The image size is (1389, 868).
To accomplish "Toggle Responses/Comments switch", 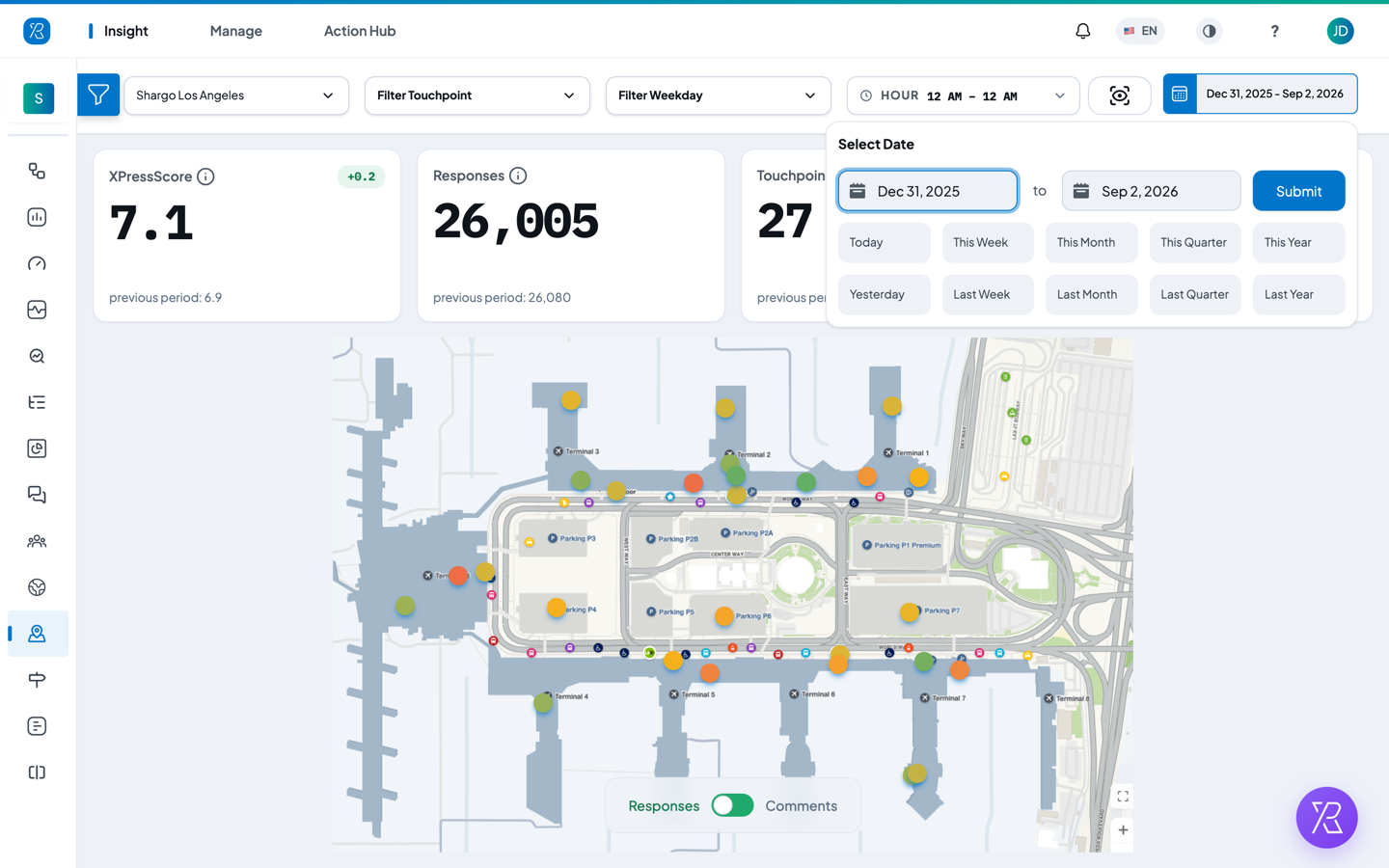I will point(732,805).
